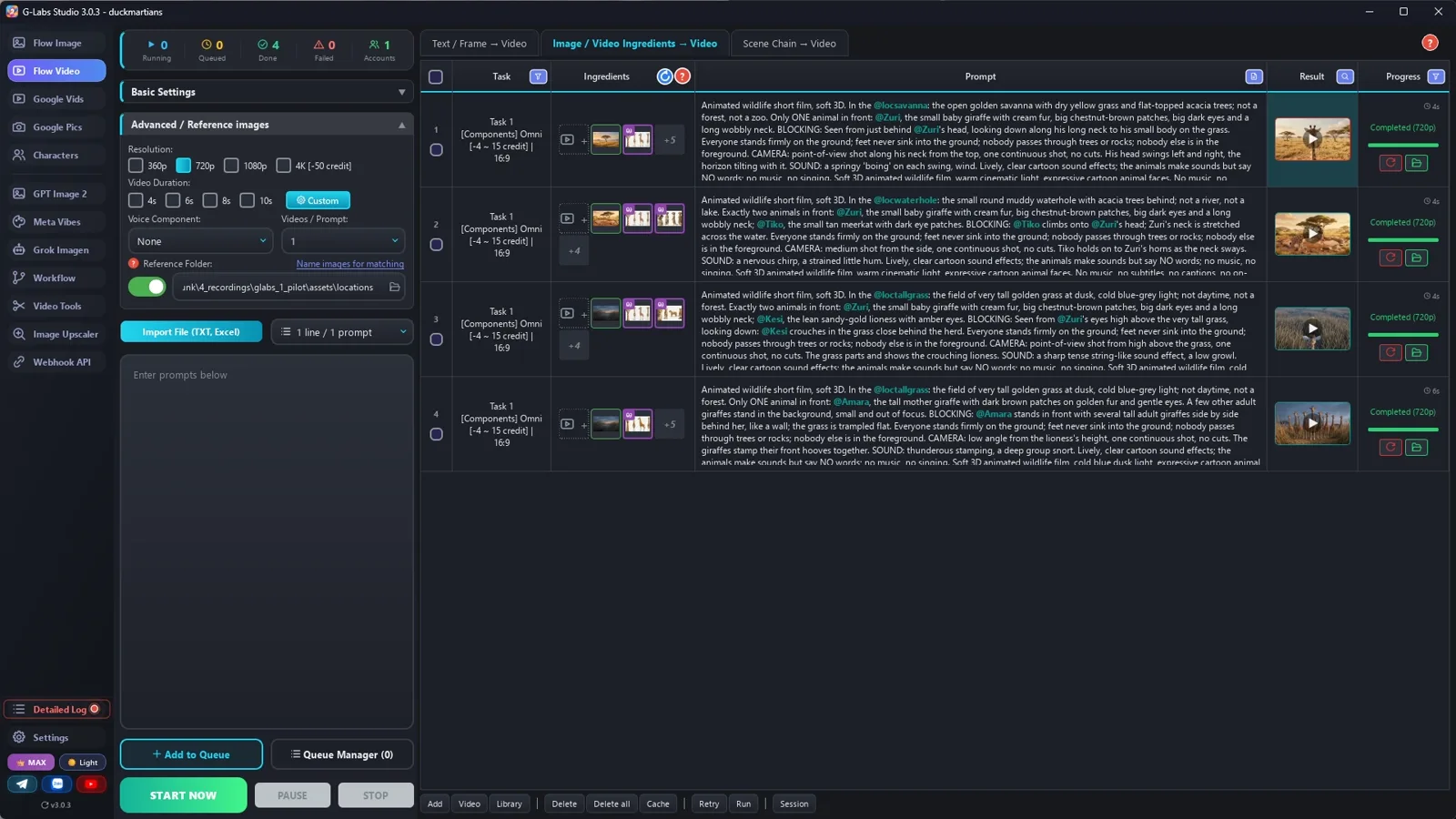Click the Prompt column document icon

click(x=1253, y=76)
